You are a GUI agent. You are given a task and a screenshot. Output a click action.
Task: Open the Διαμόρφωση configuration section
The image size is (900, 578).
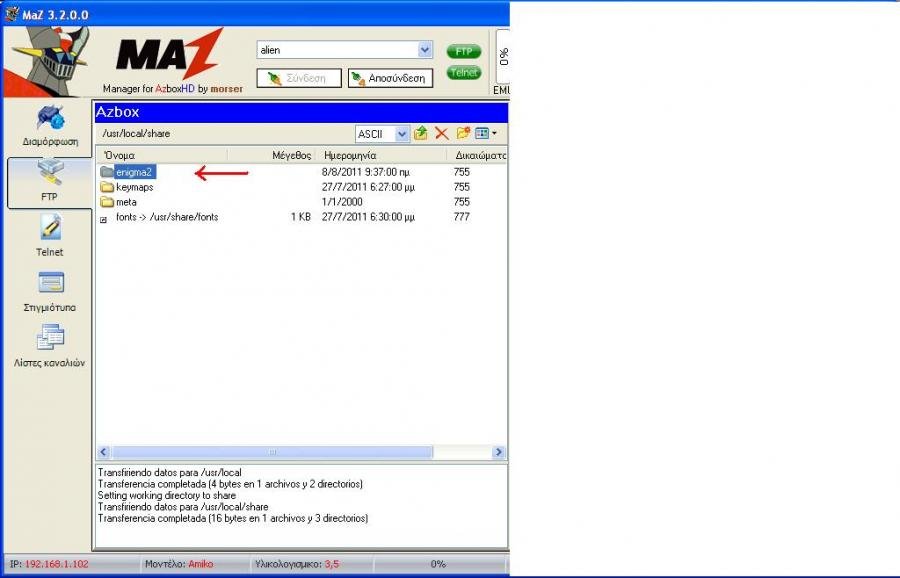click(50, 126)
